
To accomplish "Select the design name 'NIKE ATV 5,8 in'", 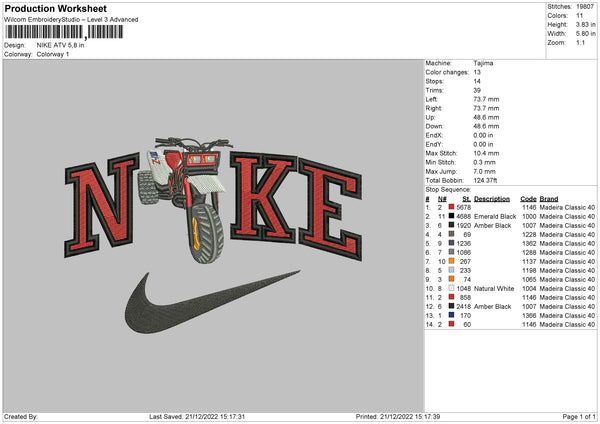I will tap(60, 45).
